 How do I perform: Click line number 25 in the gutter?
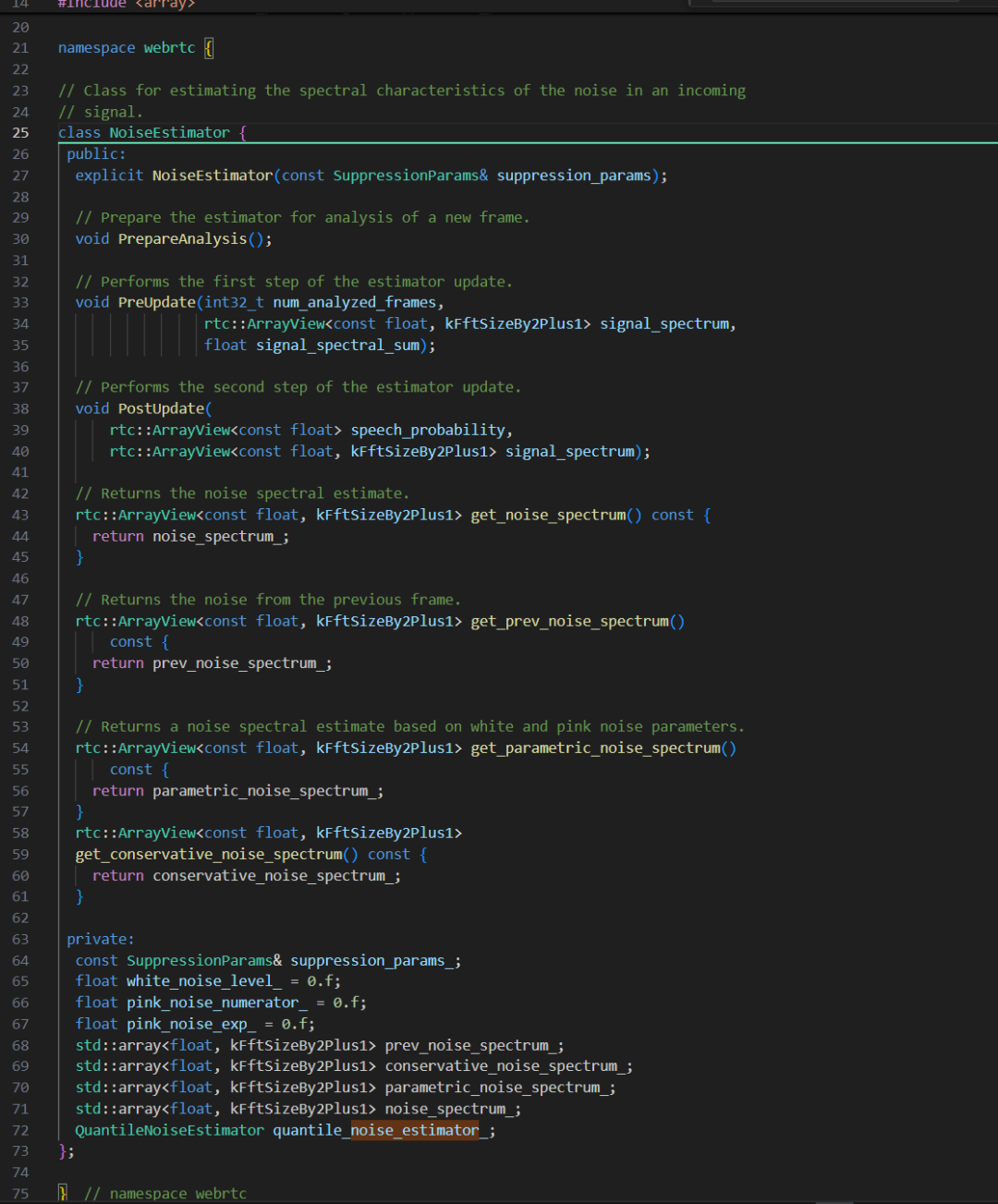pyautogui.click(x=20, y=132)
